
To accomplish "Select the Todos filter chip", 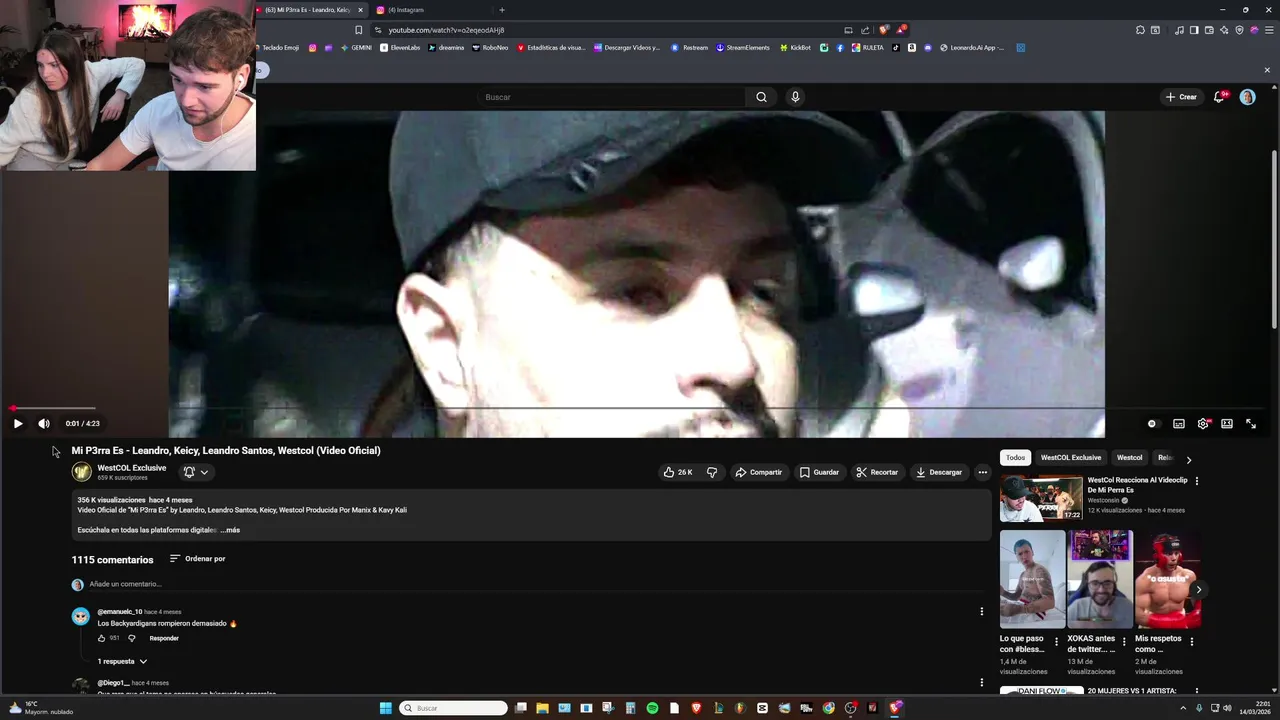I will pos(1015,458).
